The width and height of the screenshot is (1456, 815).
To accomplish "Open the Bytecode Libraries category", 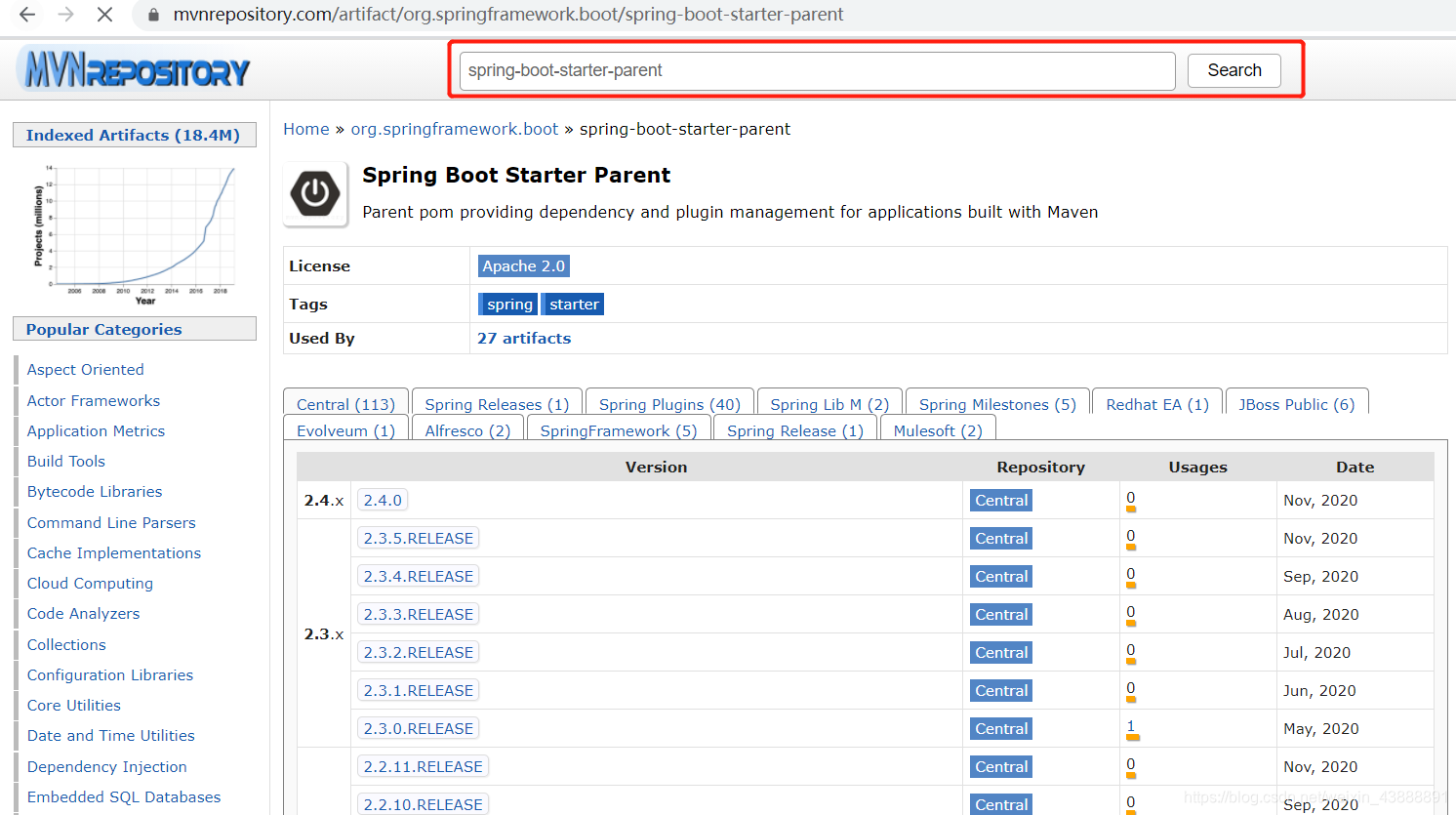I will coord(95,491).
